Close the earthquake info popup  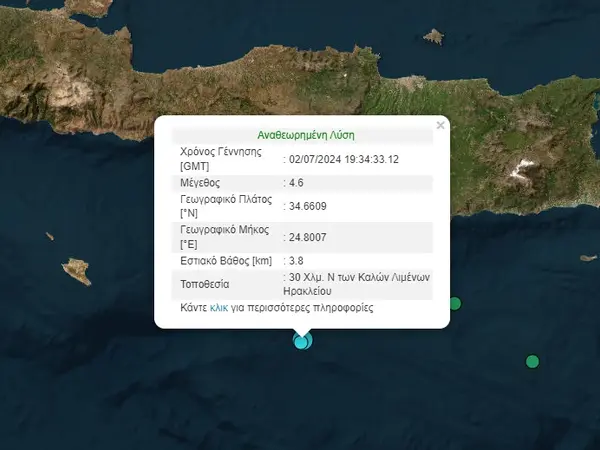440,126
